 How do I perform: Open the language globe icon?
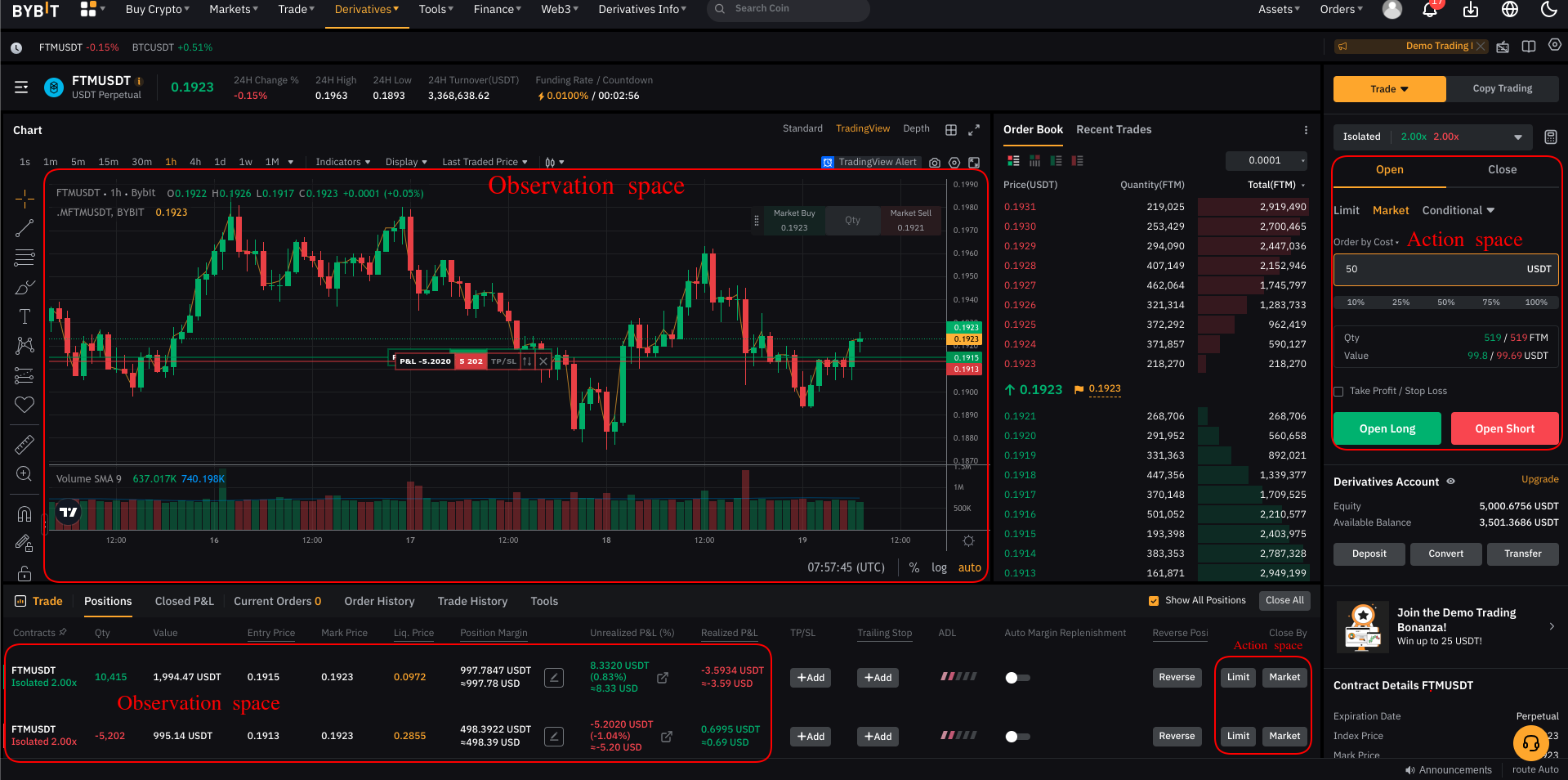coord(1510,9)
